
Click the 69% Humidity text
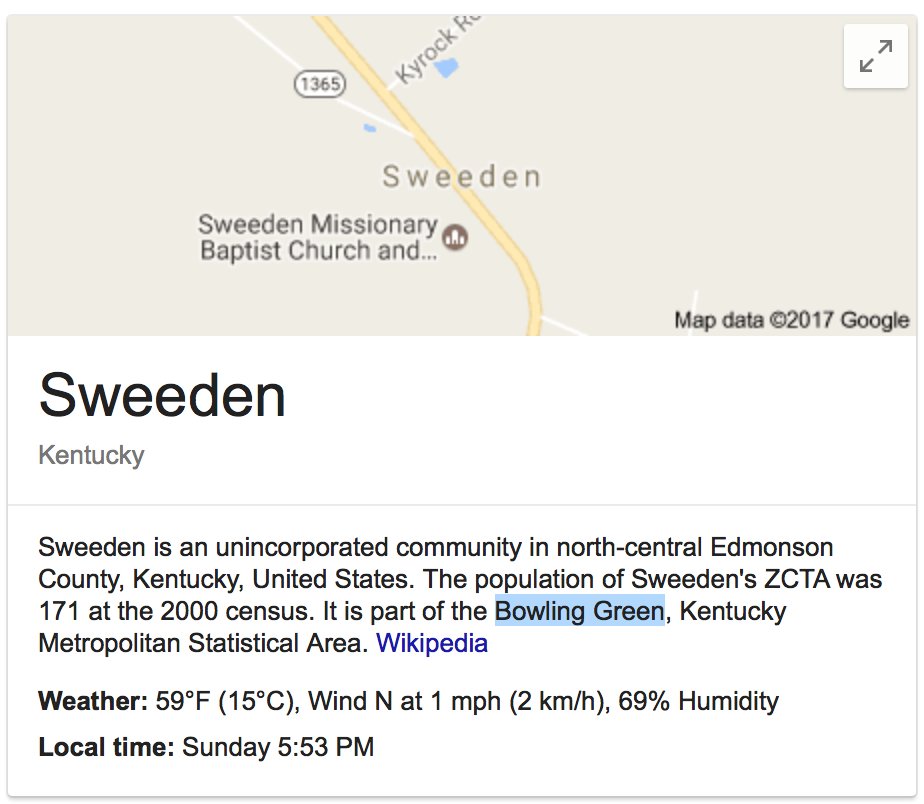coord(698,701)
